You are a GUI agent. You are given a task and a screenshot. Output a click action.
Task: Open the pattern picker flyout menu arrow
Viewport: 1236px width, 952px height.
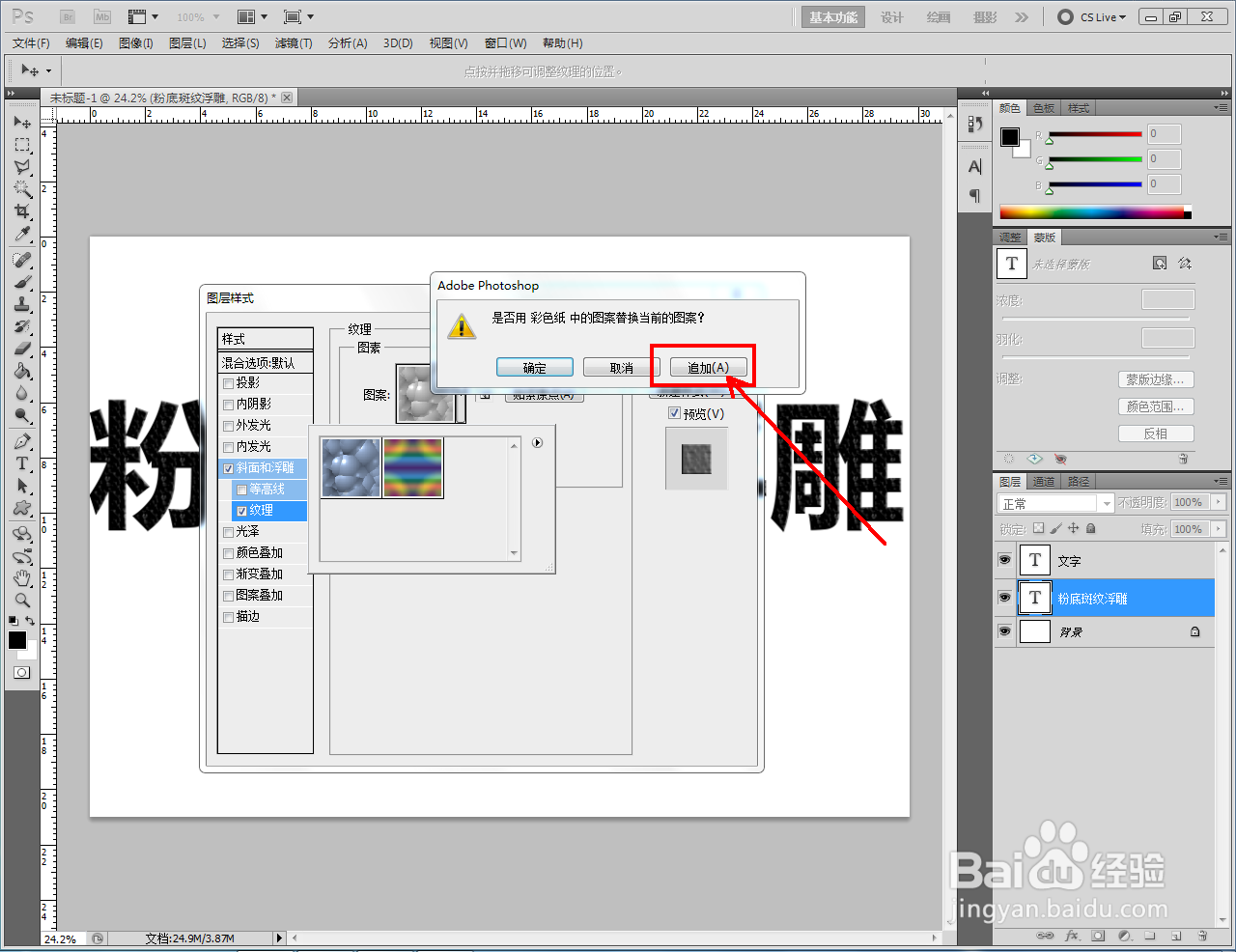(538, 443)
